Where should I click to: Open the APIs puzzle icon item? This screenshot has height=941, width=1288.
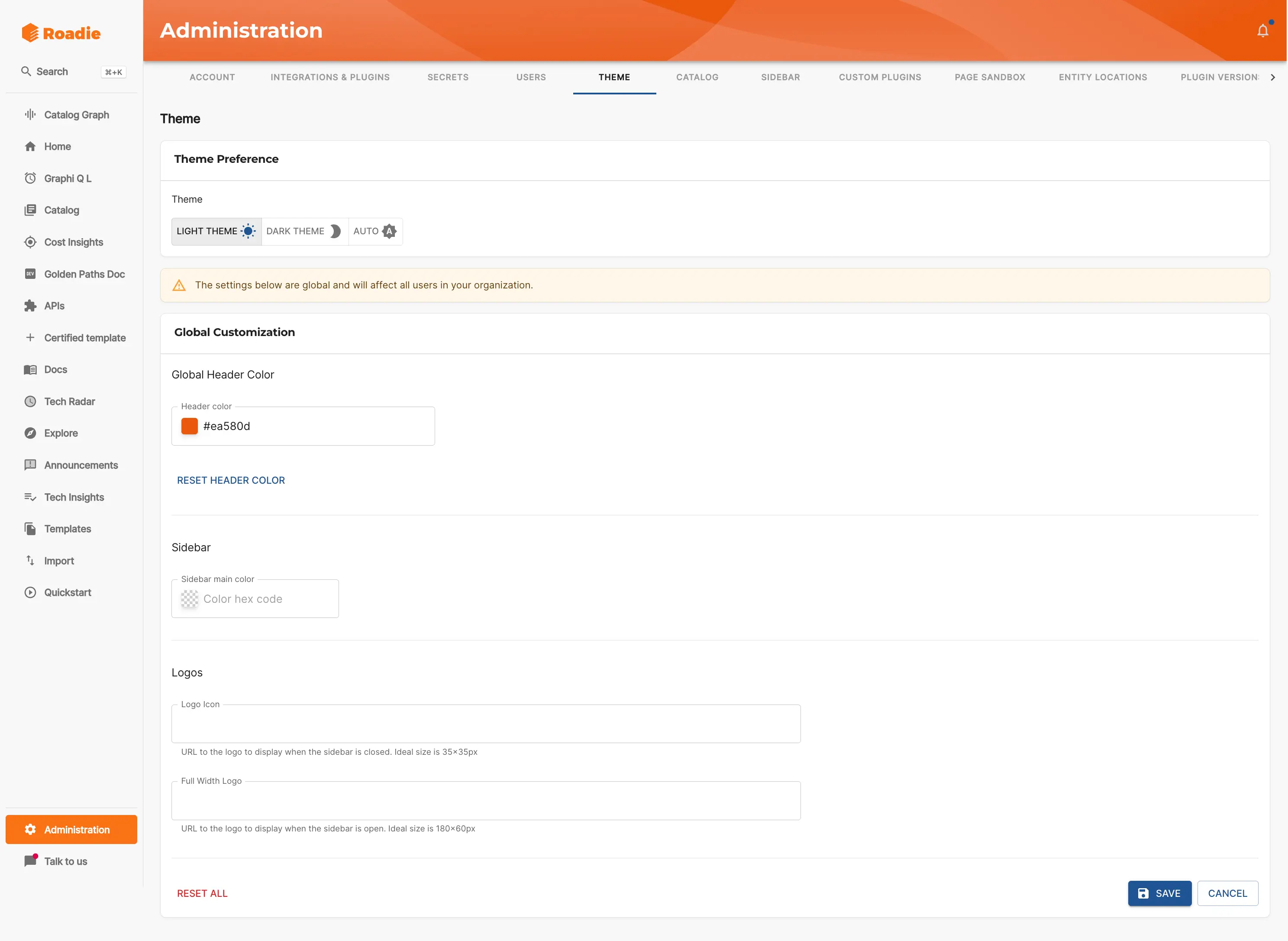click(x=30, y=306)
